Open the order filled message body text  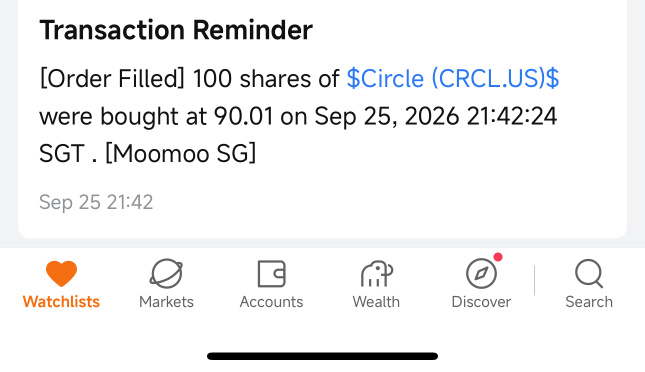coord(299,116)
